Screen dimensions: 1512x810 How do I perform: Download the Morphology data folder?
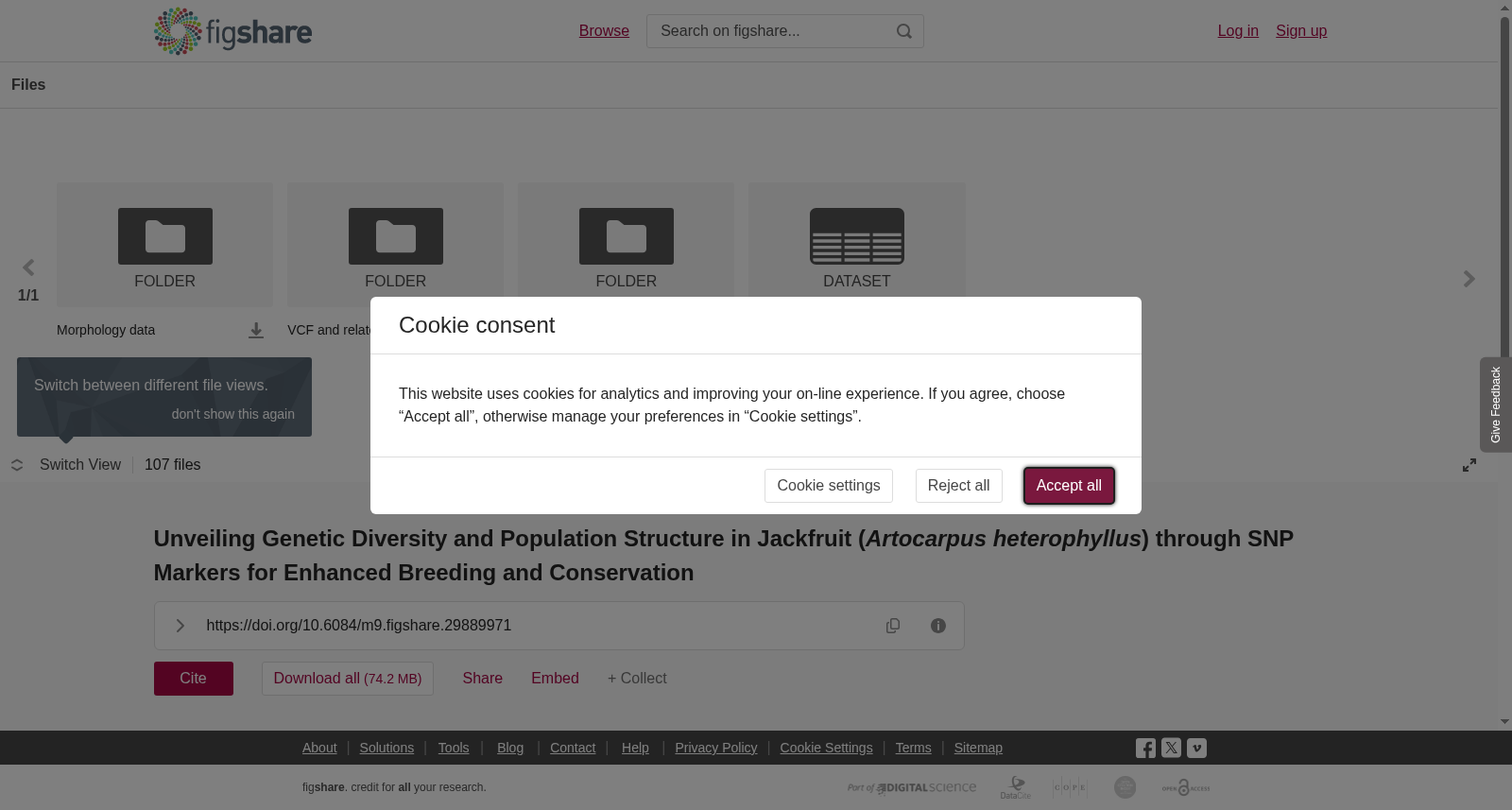point(256,330)
